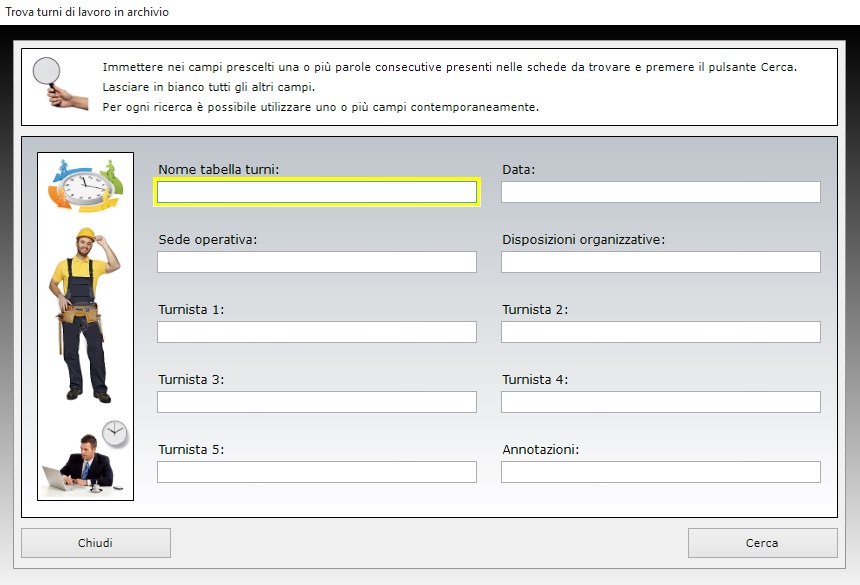
Task: Start the search with Cerca button
Action: click(762, 543)
